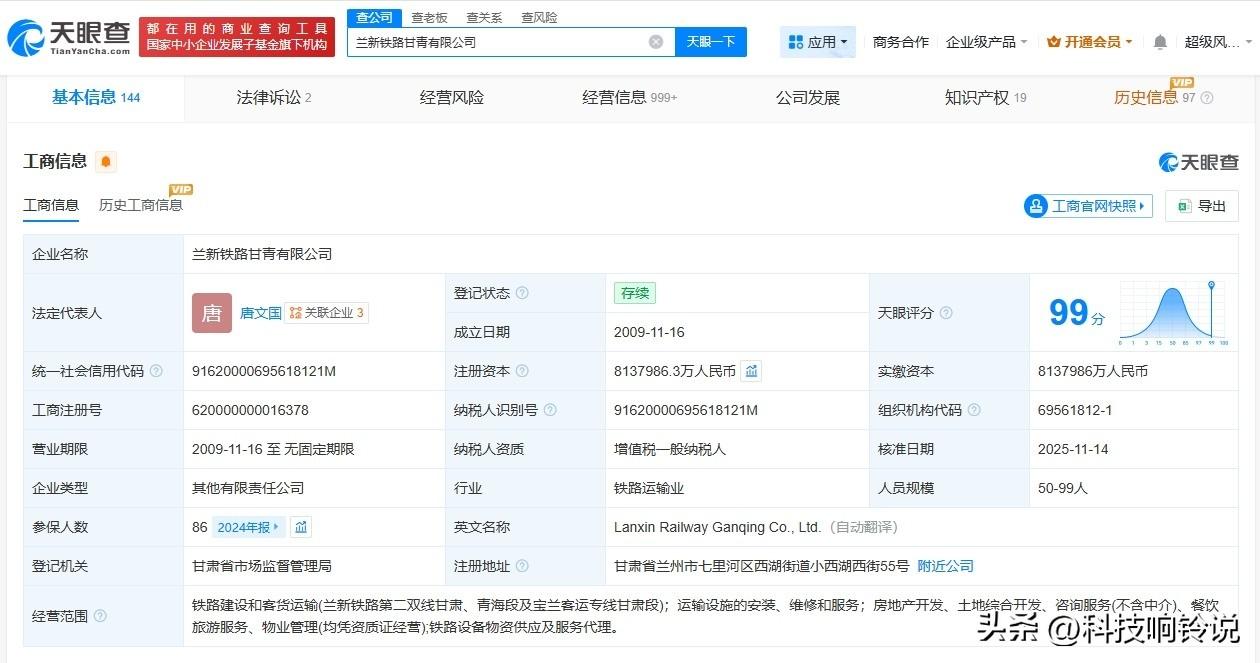
Task: Select paid-in capital 8137986万人民币
Action: click(x=1093, y=371)
